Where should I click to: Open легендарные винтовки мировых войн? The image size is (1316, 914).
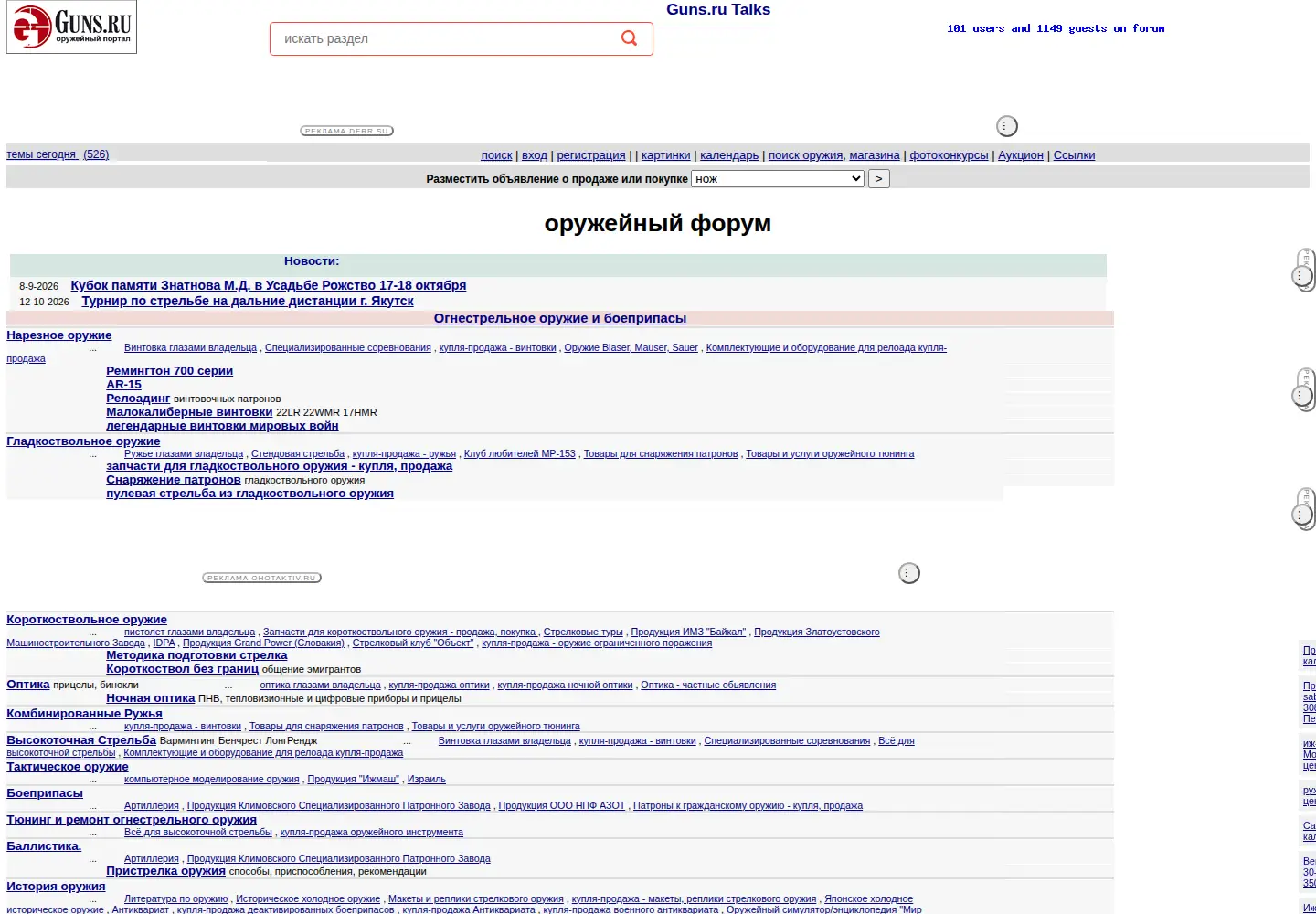tap(222, 426)
